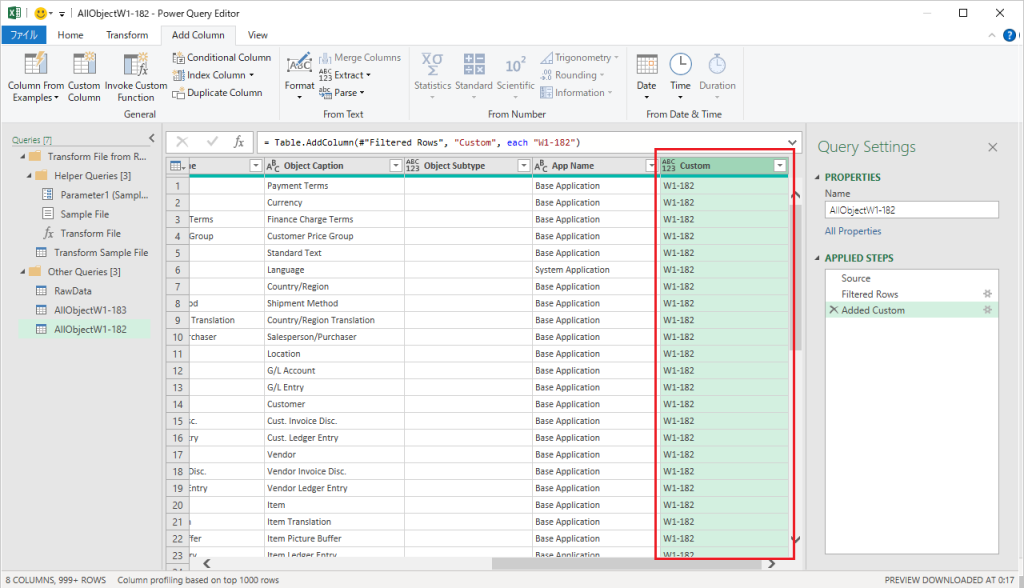Collapse the Helper Queries folder
Image resolution: width=1024 pixels, height=588 pixels.
pos(29,176)
